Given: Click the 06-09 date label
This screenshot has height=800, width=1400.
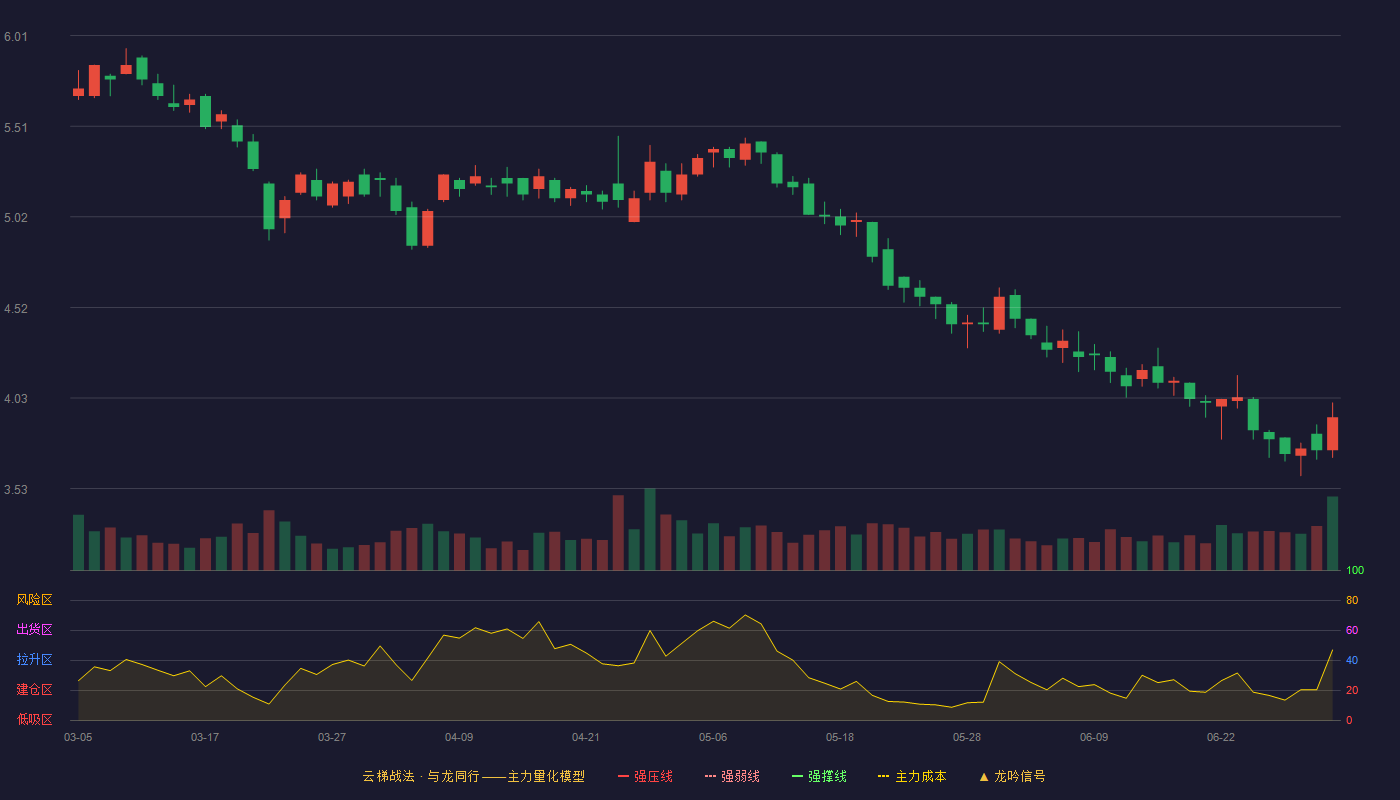Looking at the screenshot, I should point(1094,737).
